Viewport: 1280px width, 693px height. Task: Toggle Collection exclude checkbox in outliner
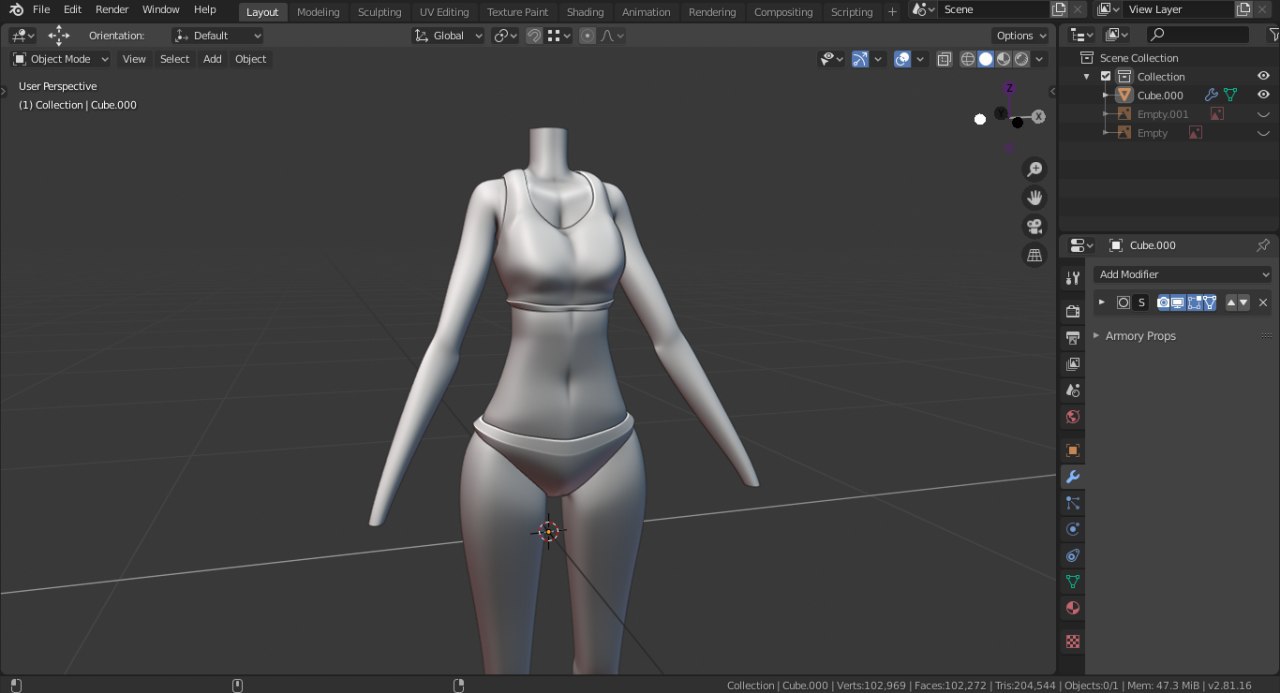(x=1106, y=76)
